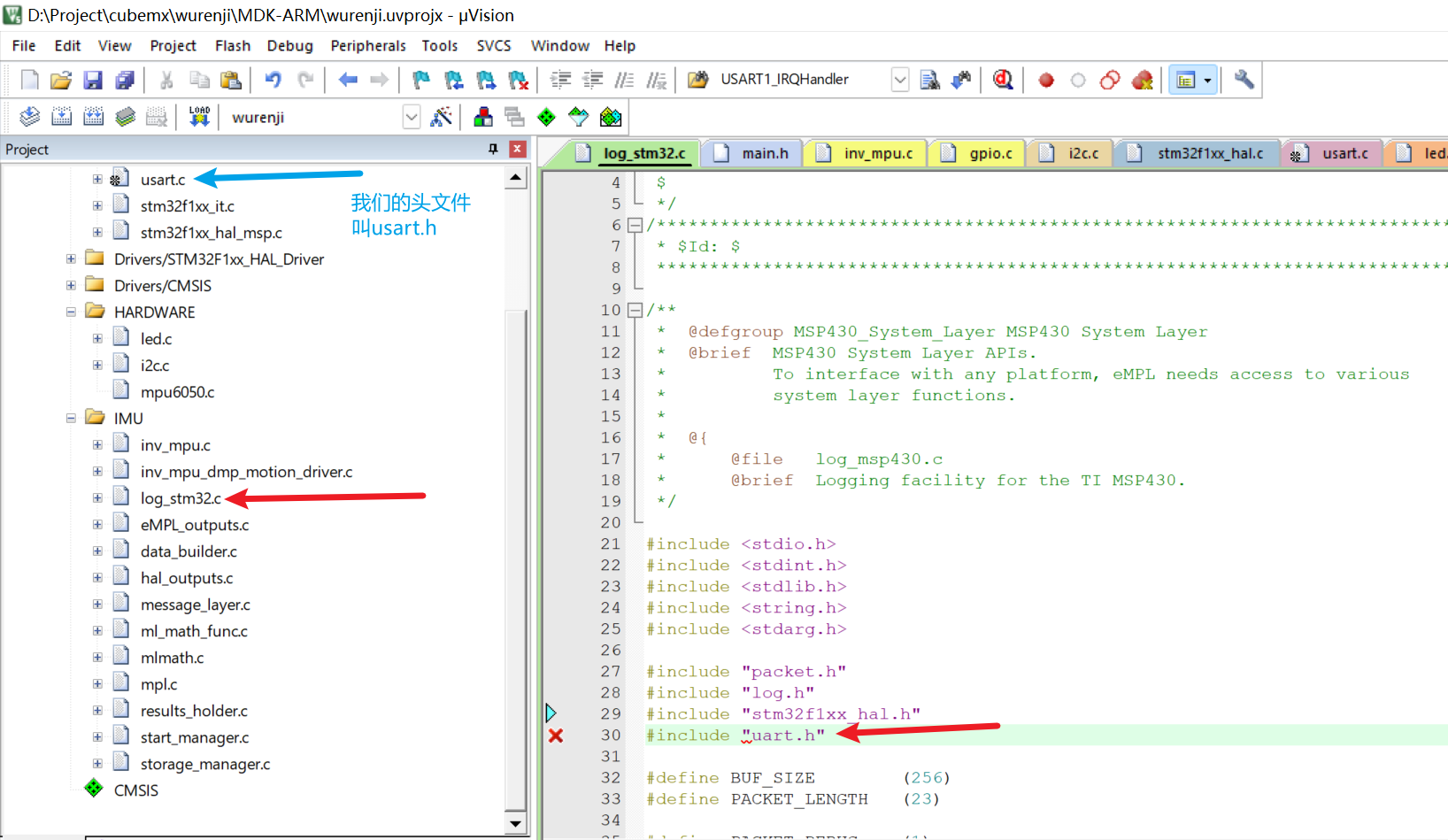This screenshot has width=1448, height=840.
Task: Insert or remove a breakpoint
Action: point(1046,80)
